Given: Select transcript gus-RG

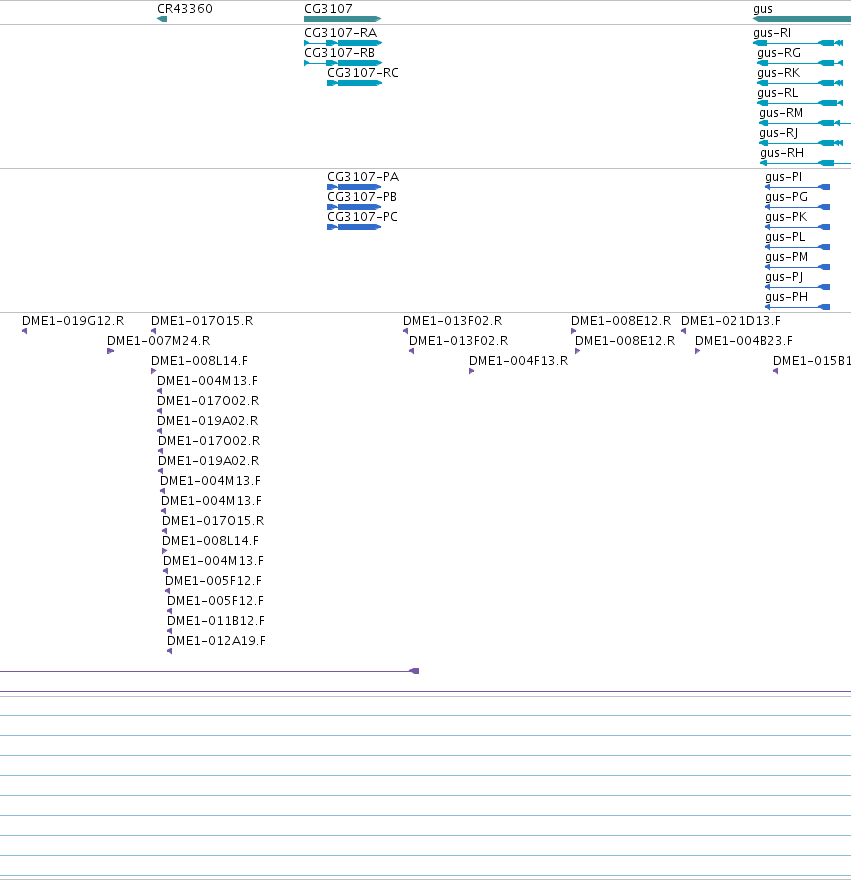Looking at the screenshot, I should (800, 63).
